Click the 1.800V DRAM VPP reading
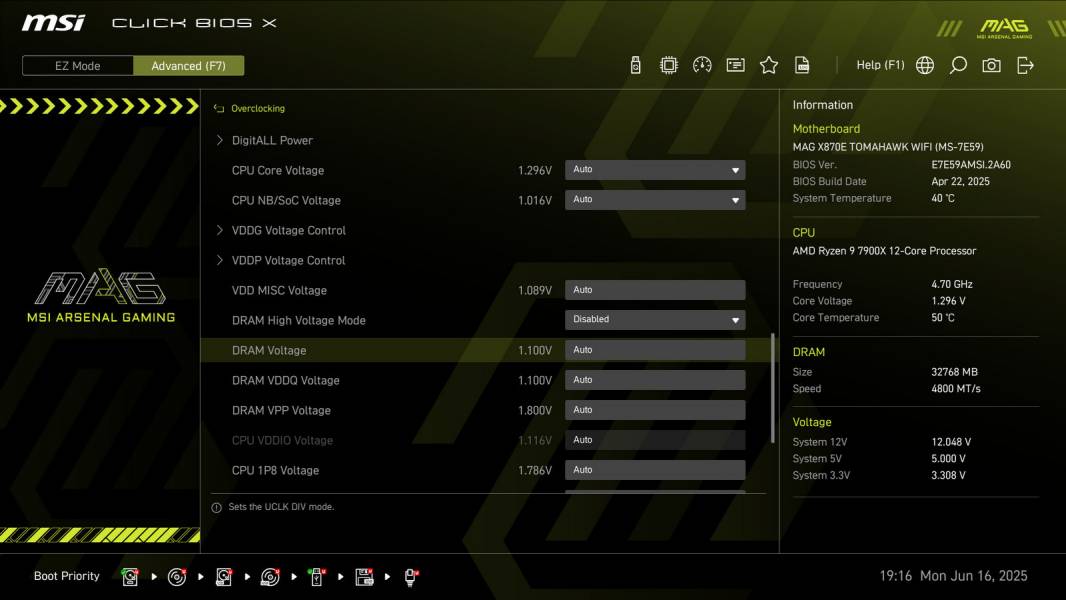This screenshot has width=1066, height=600. 534,410
